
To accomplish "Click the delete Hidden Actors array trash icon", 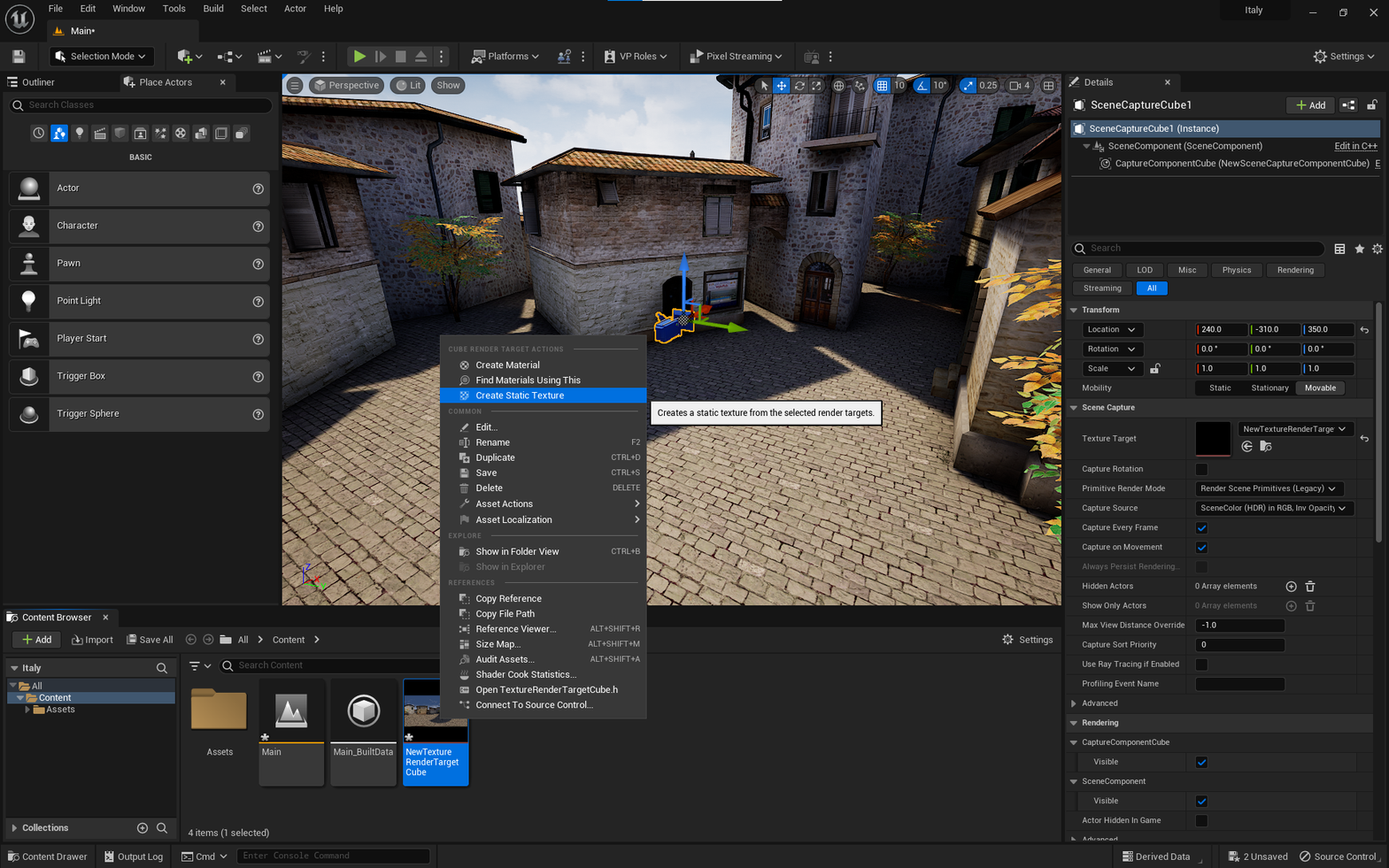I will tap(1310, 587).
